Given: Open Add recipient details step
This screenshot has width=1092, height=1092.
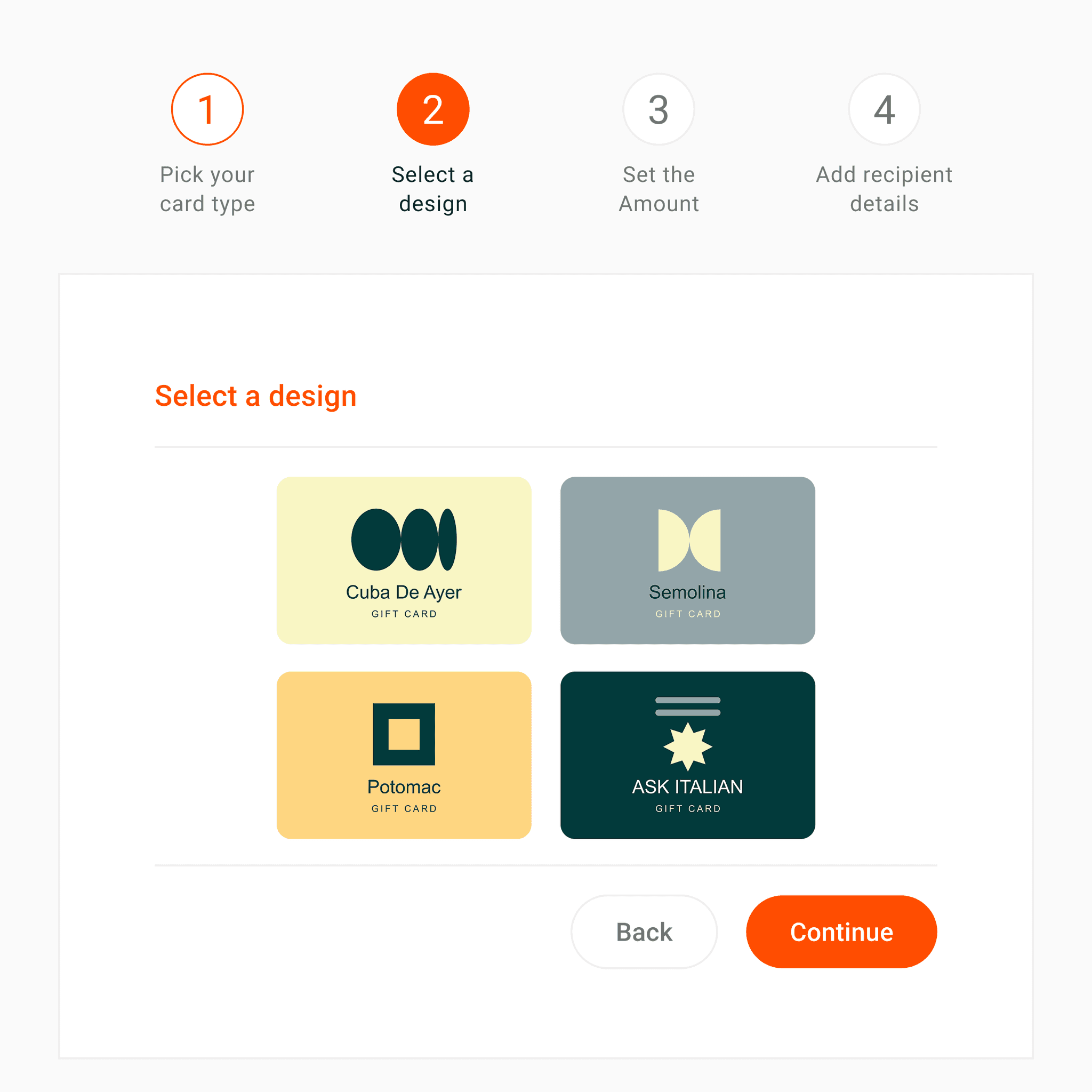Looking at the screenshot, I should (x=884, y=189).
